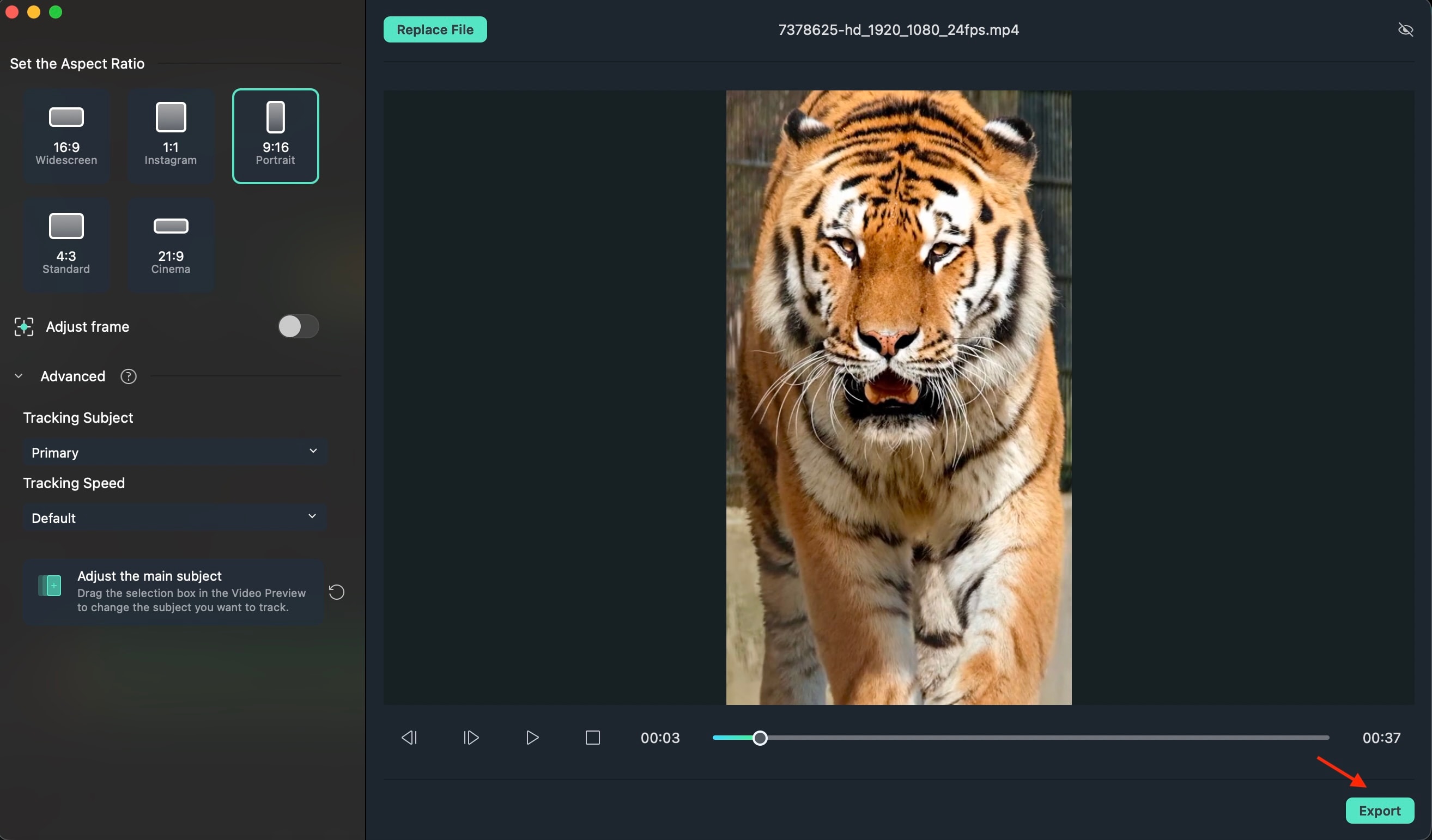Hide the video preview with the eye icon
1432x840 pixels.
[x=1405, y=29]
